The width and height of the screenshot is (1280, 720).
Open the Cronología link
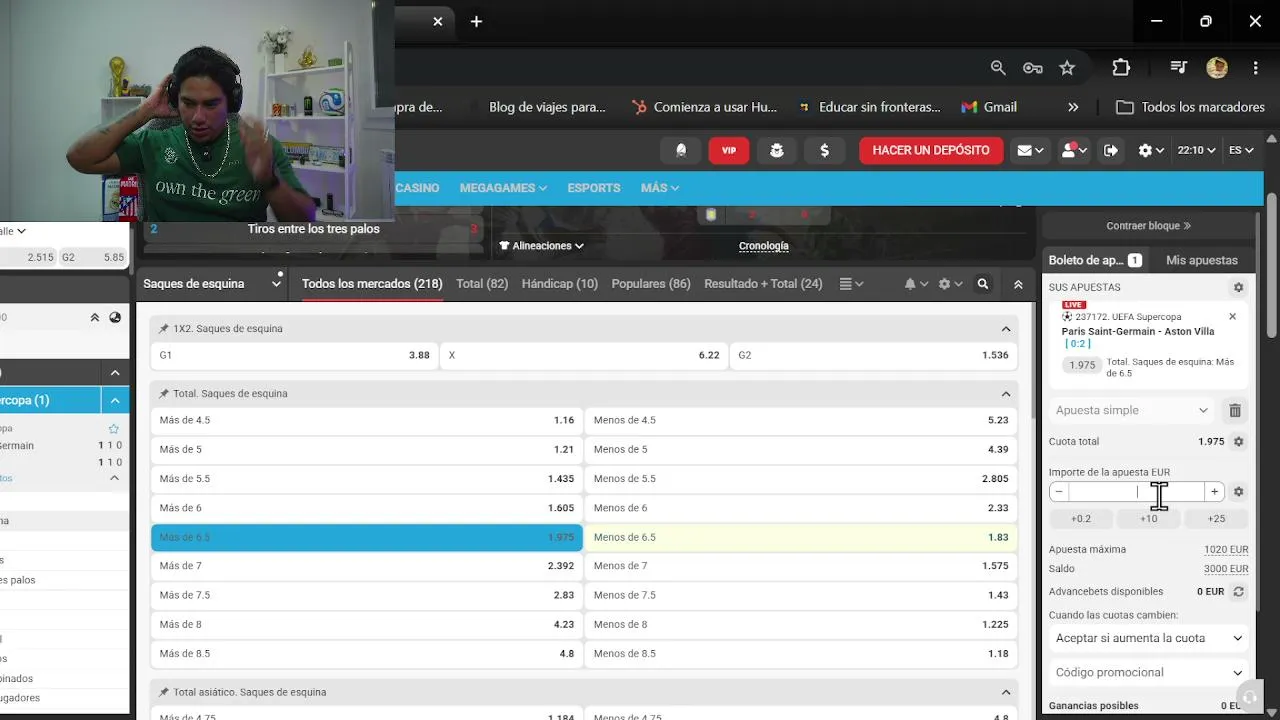pos(764,246)
